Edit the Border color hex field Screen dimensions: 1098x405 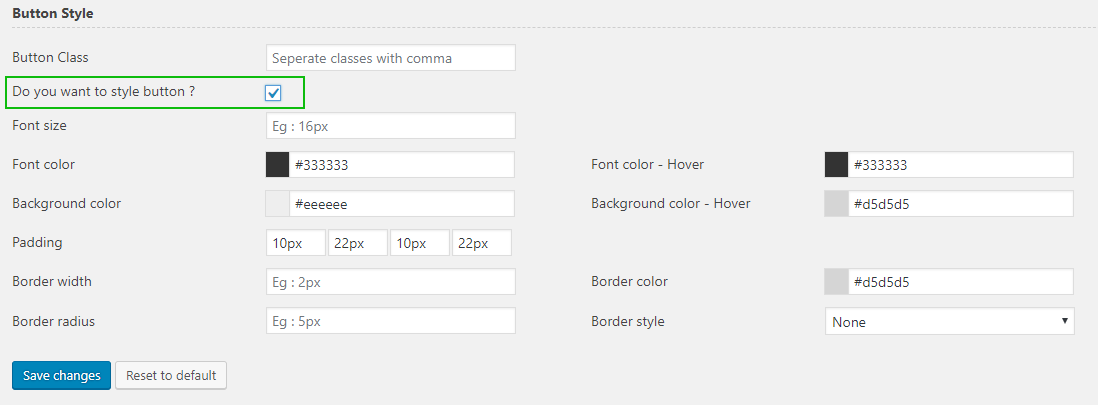click(960, 282)
